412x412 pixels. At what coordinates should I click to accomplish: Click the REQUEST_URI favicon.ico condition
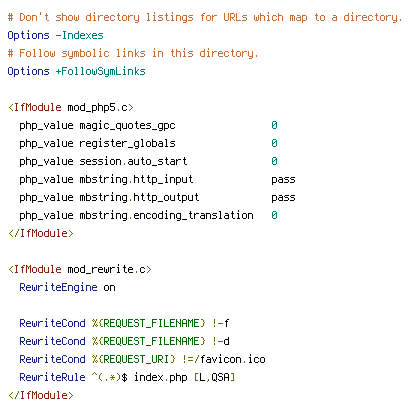[142, 359]
